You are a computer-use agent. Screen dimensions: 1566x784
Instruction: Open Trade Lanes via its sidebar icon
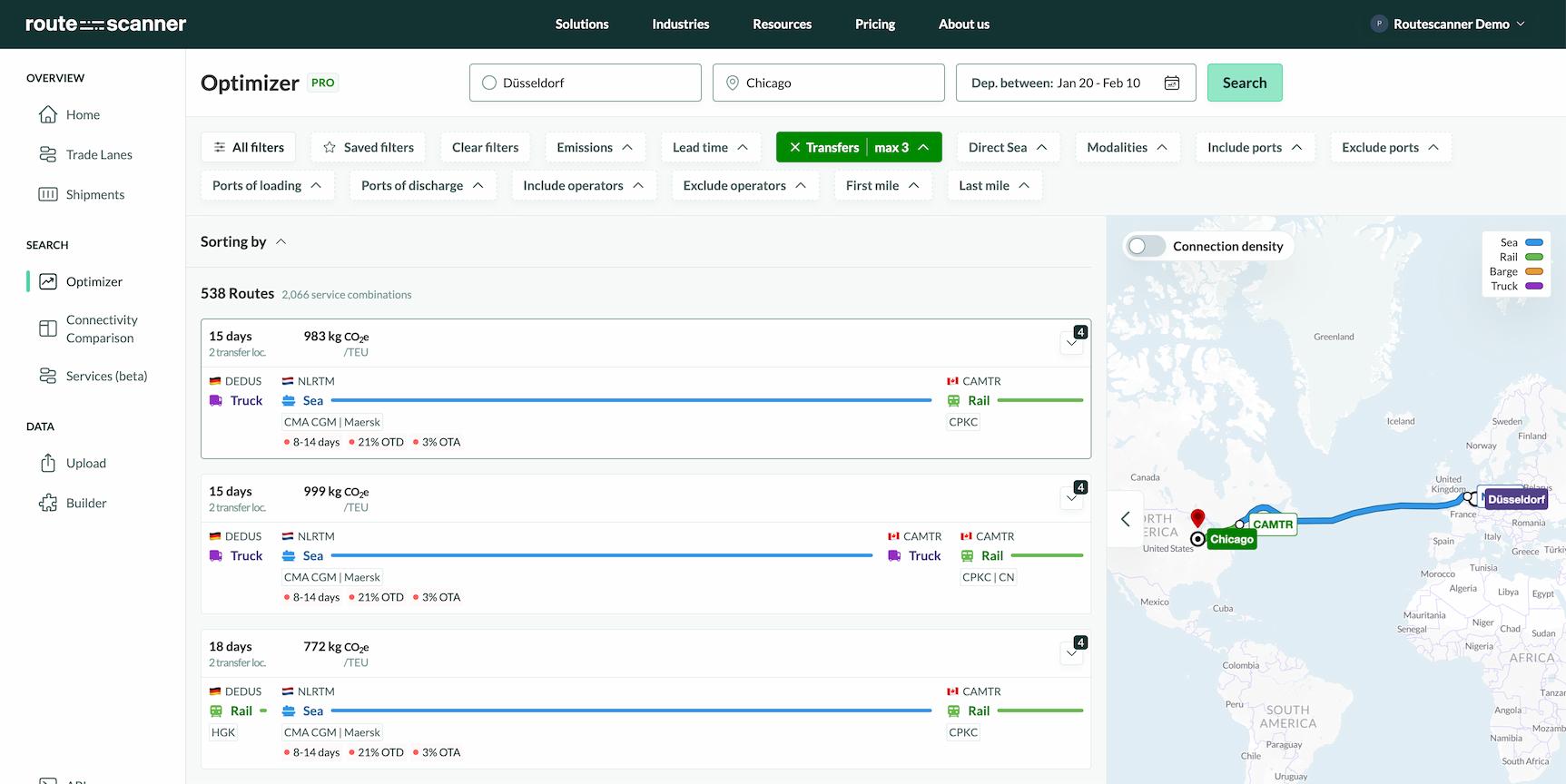(x=48, y=154)
